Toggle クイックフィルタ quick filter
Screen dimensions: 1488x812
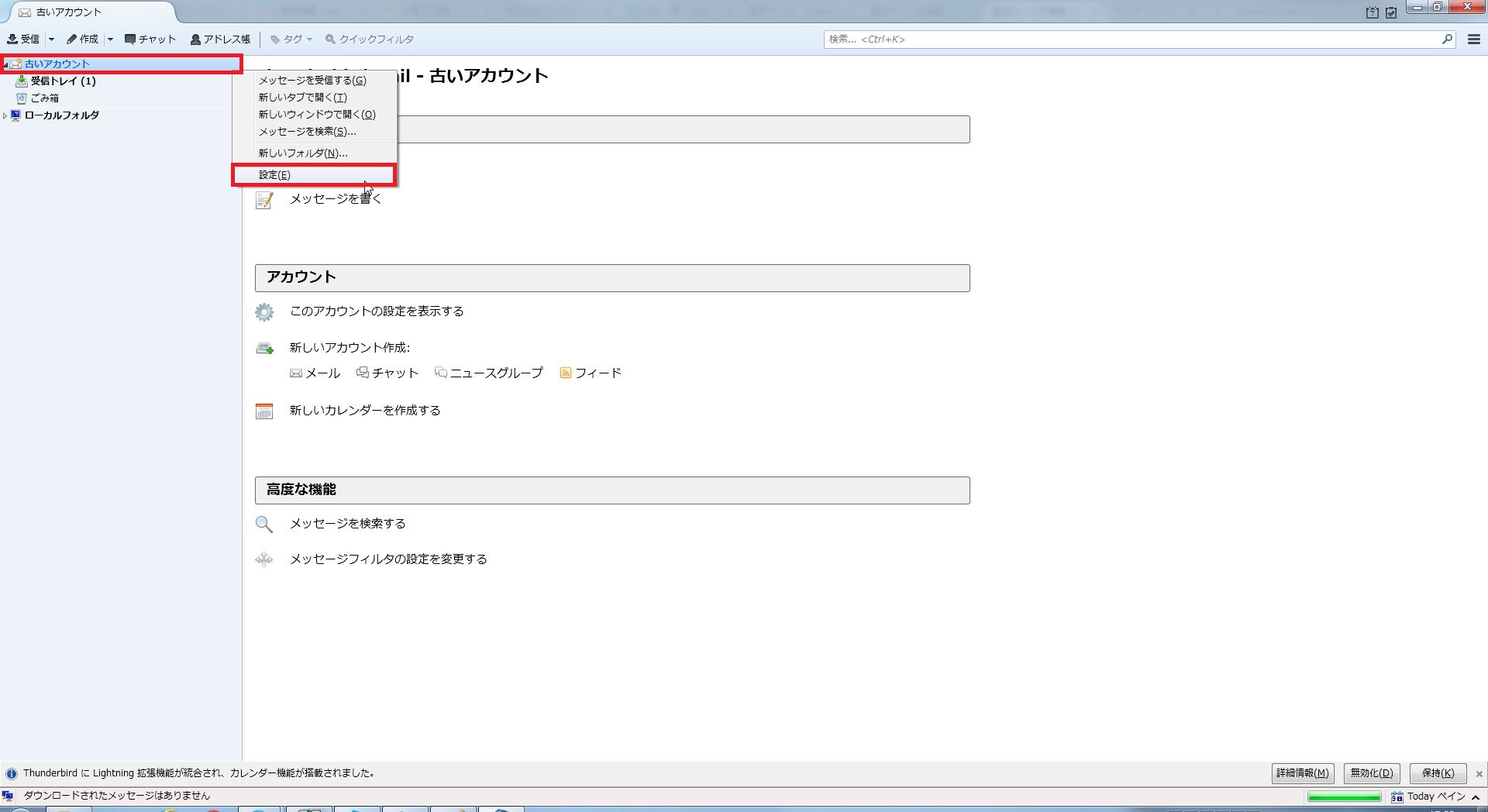(369, 39)
